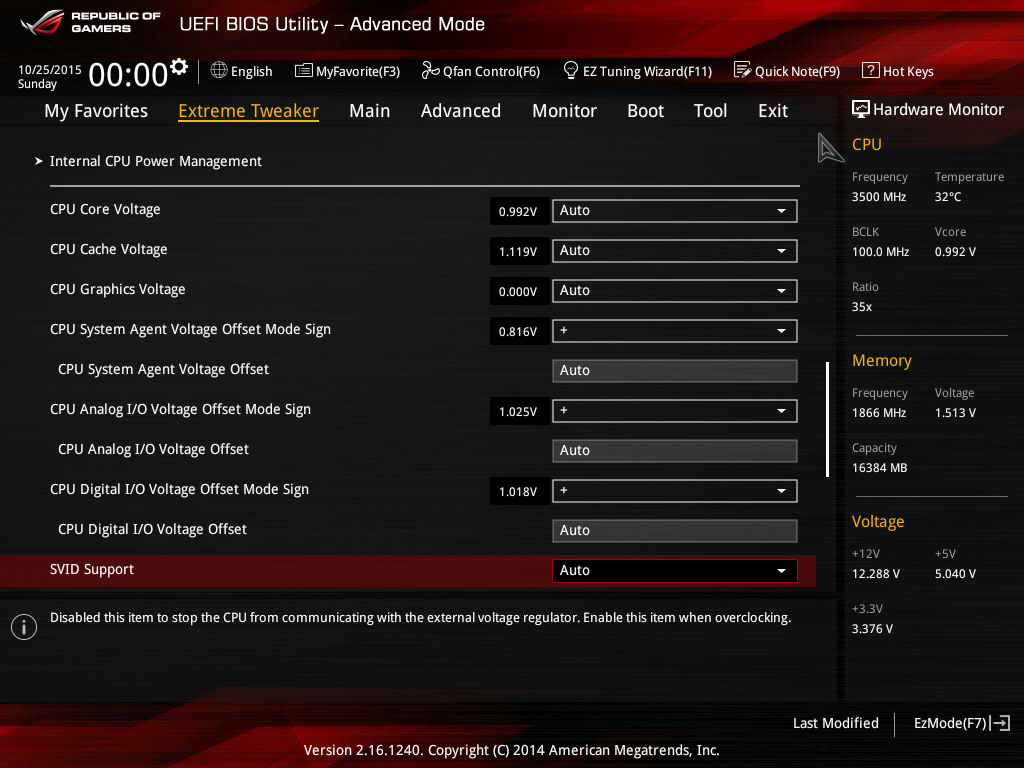
Task: Click the 1.025V analog I/O readout
Action: click(x=518, y=411)
